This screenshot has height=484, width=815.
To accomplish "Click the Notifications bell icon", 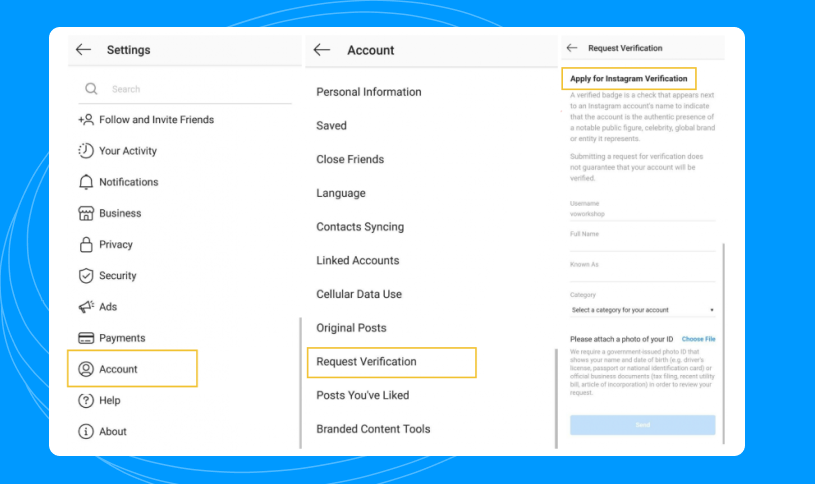I will click(x=86, y=182).
